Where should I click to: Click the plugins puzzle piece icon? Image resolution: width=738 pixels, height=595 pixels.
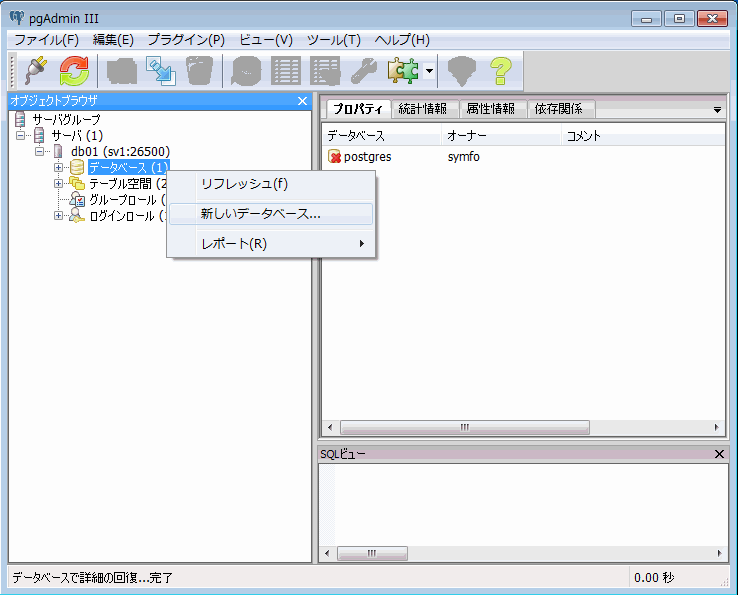pos(403,71)
